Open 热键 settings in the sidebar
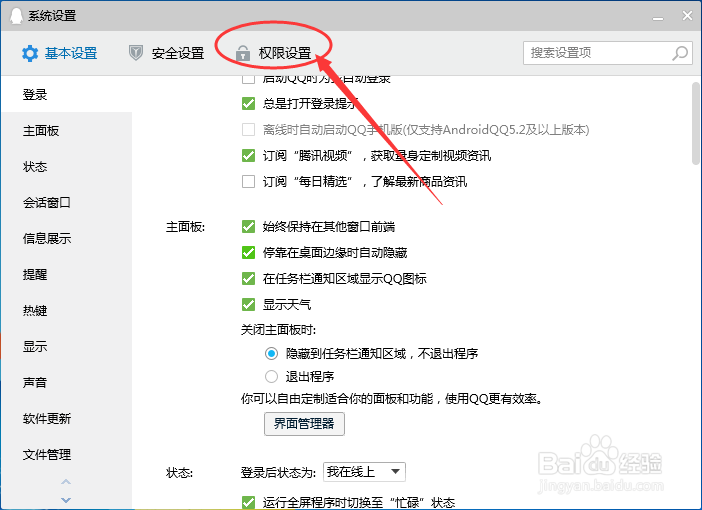 pyautogui.click(x=66, y=310)
